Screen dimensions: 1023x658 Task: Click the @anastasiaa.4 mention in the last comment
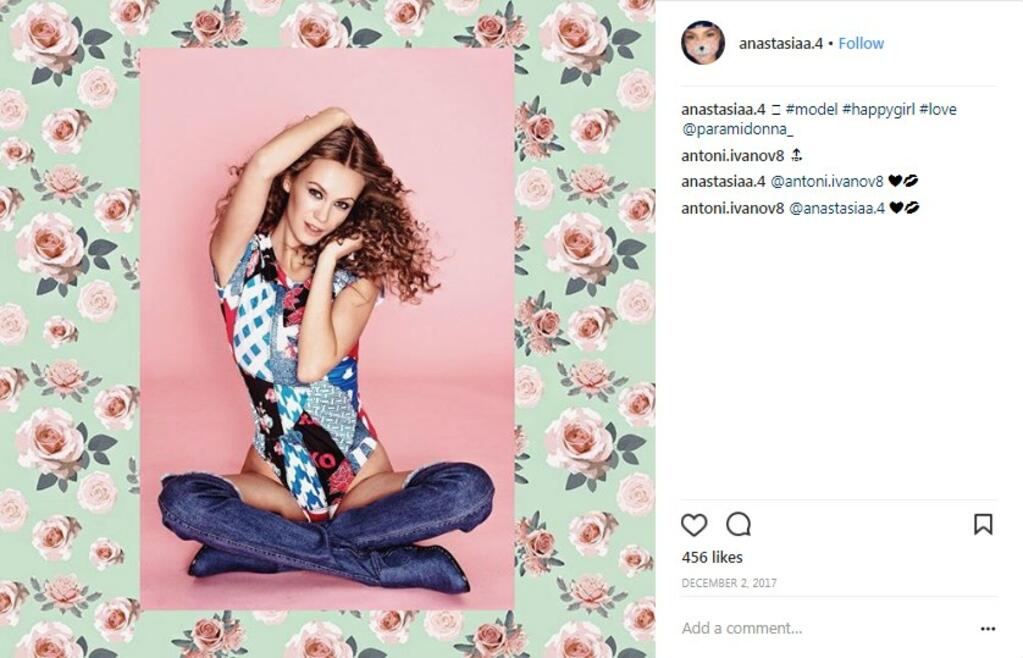836,208
